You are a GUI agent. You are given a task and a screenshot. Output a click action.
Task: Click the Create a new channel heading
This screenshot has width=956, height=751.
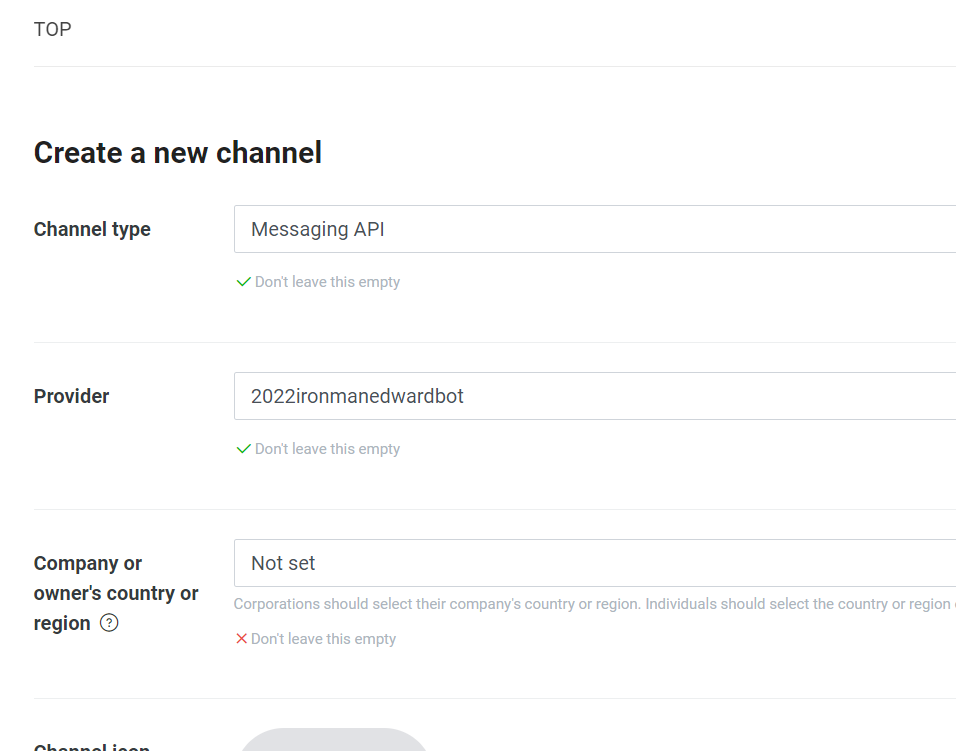(177, 152)
